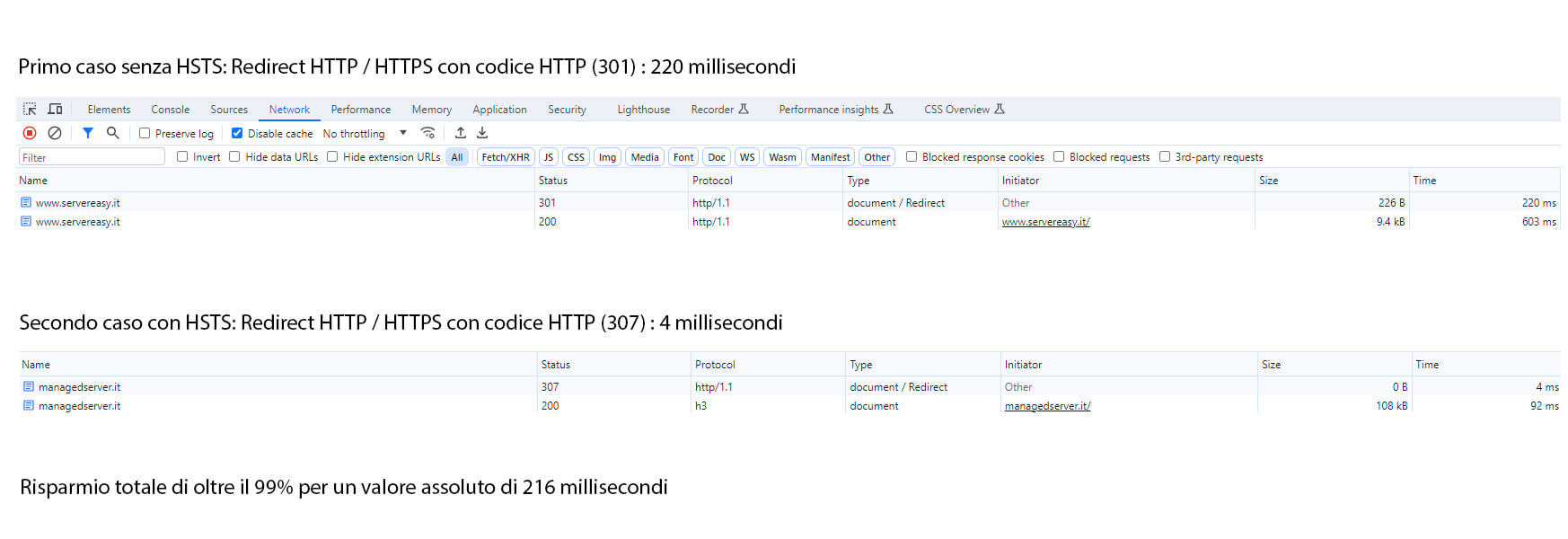1568x539 pixels.
Task: Click into the Filter text field
Action: (x=92, y=157)
